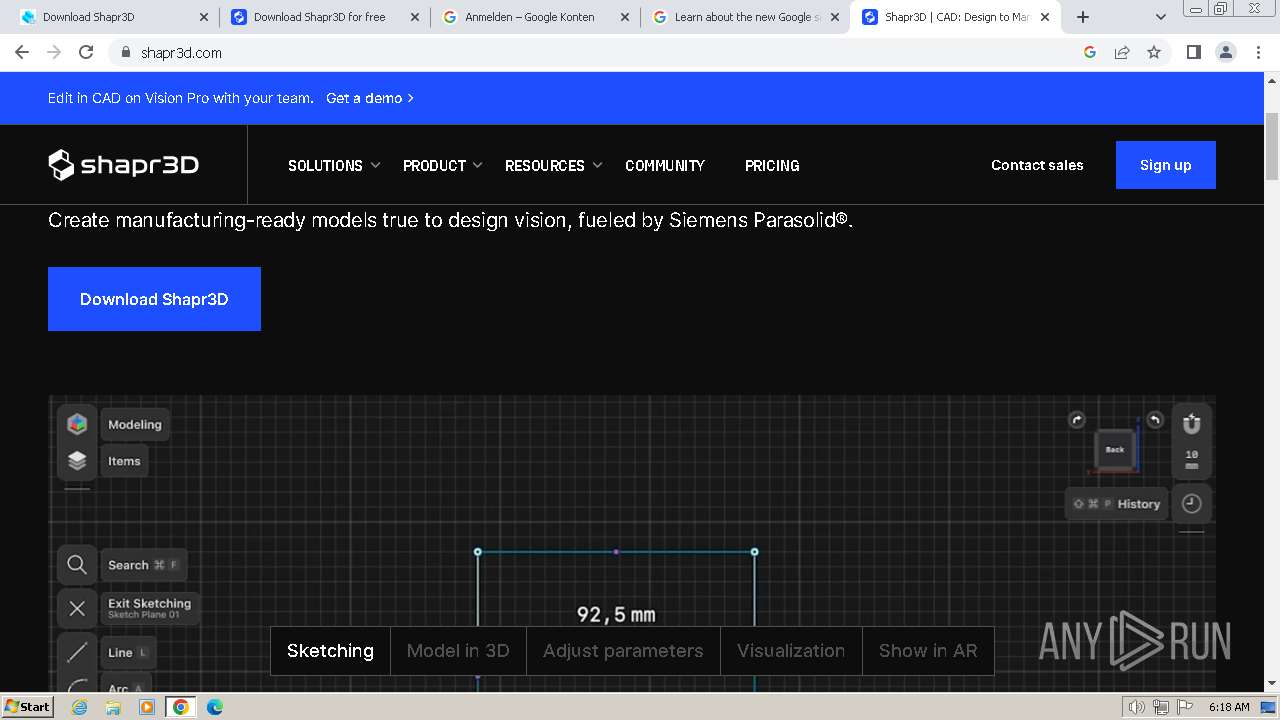This screenshot has height=720, width=1280.
Task: Expand the SOLUTIONS dropdown menu
Action: [x=334, y=165]
